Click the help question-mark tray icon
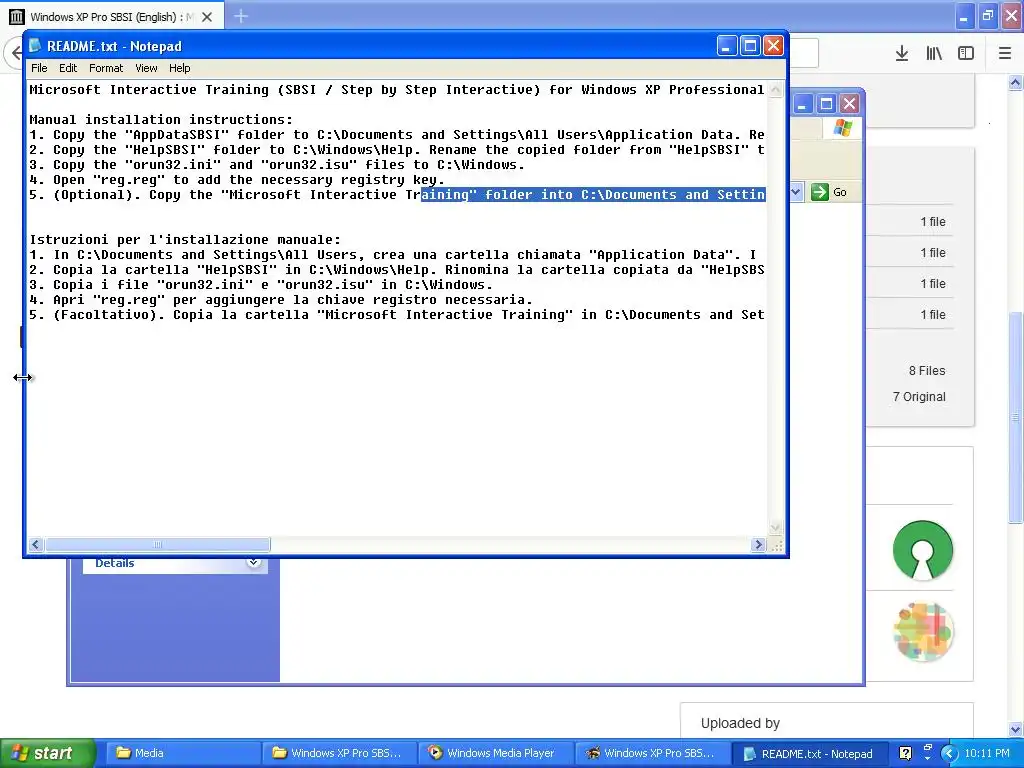Viewport: 1024px width, 768px height. pyautogui.click(x=905, y=753)
